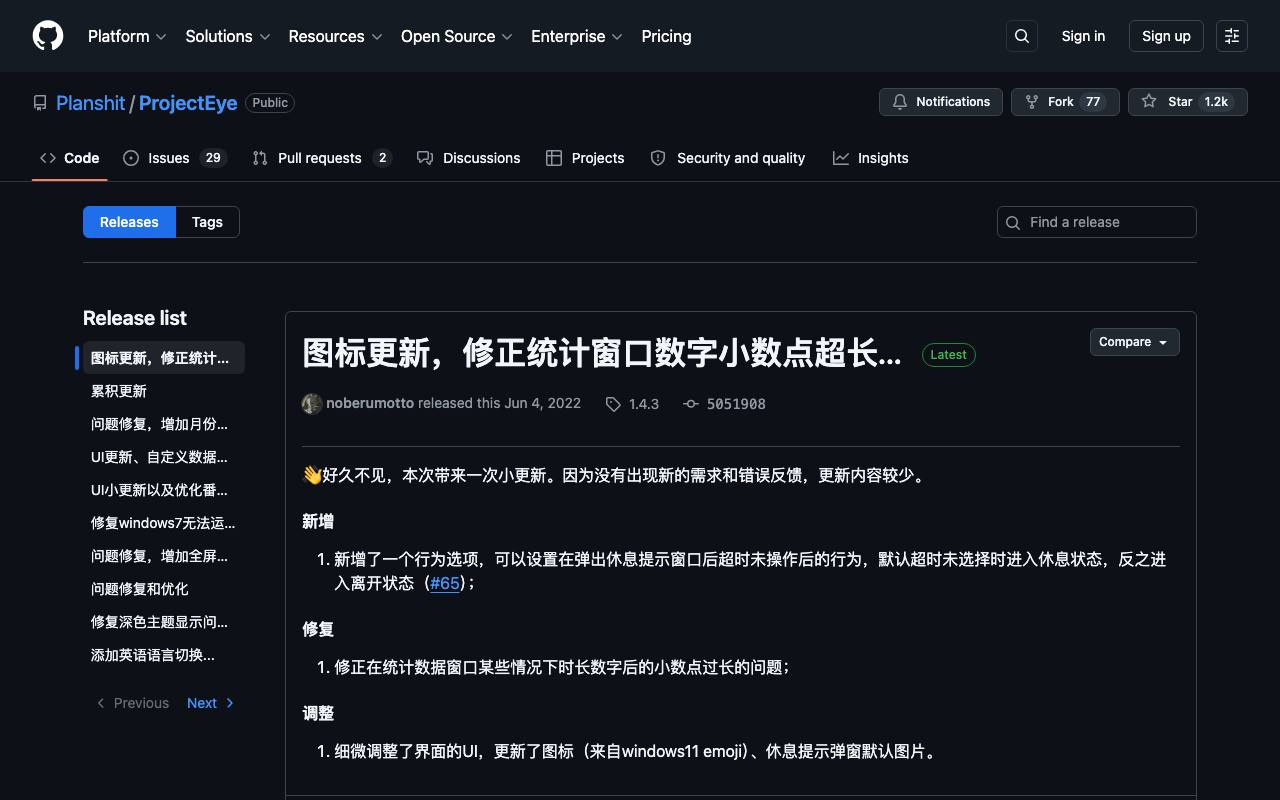Click the repository icon beside Planshit

coord(40,103)
